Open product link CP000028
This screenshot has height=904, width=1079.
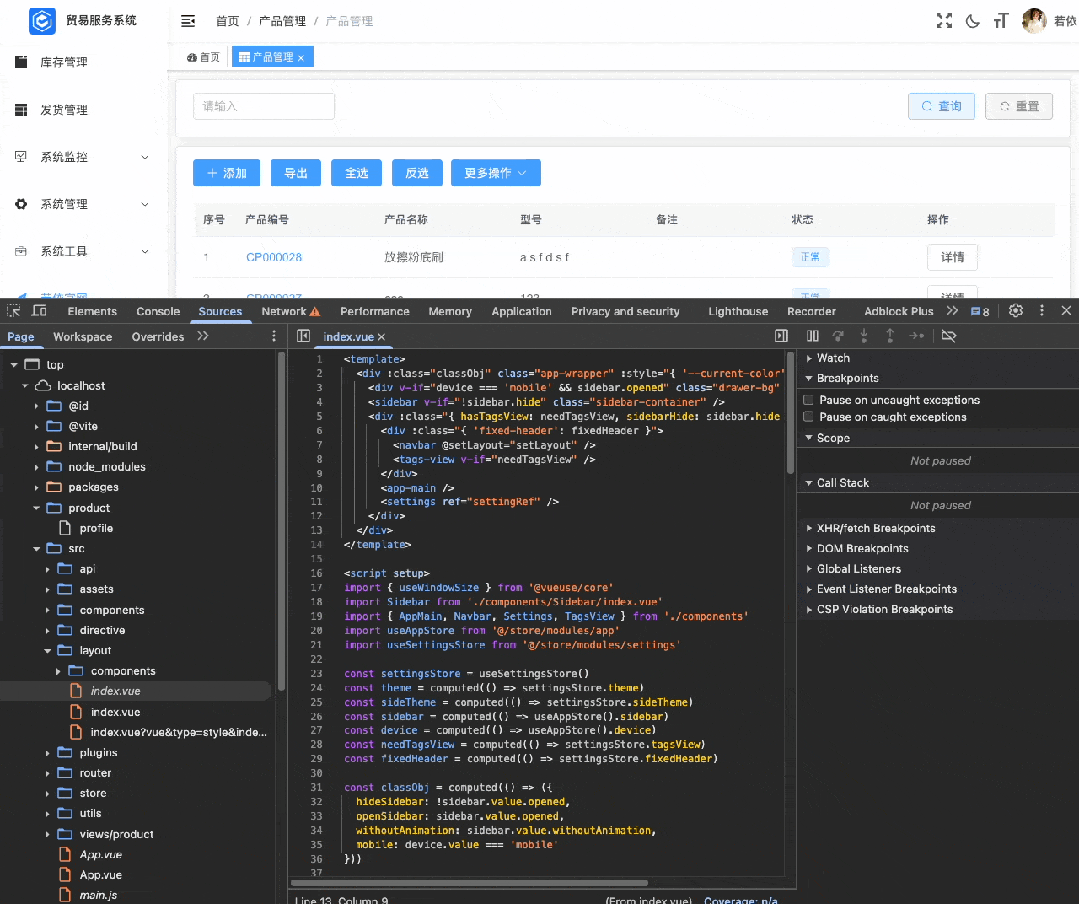pyautogui.click(x=274, y=257)
